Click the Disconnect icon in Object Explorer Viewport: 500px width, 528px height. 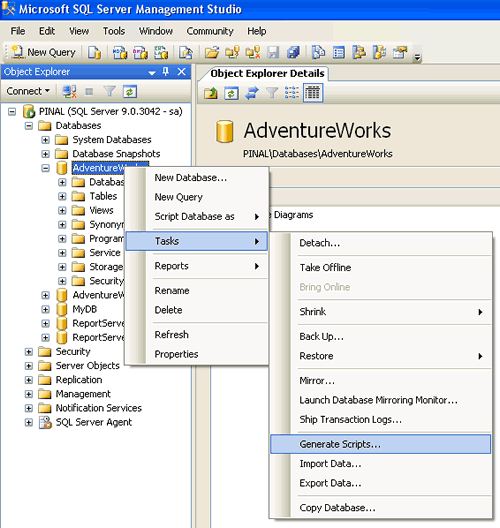[x=69, y=91]
